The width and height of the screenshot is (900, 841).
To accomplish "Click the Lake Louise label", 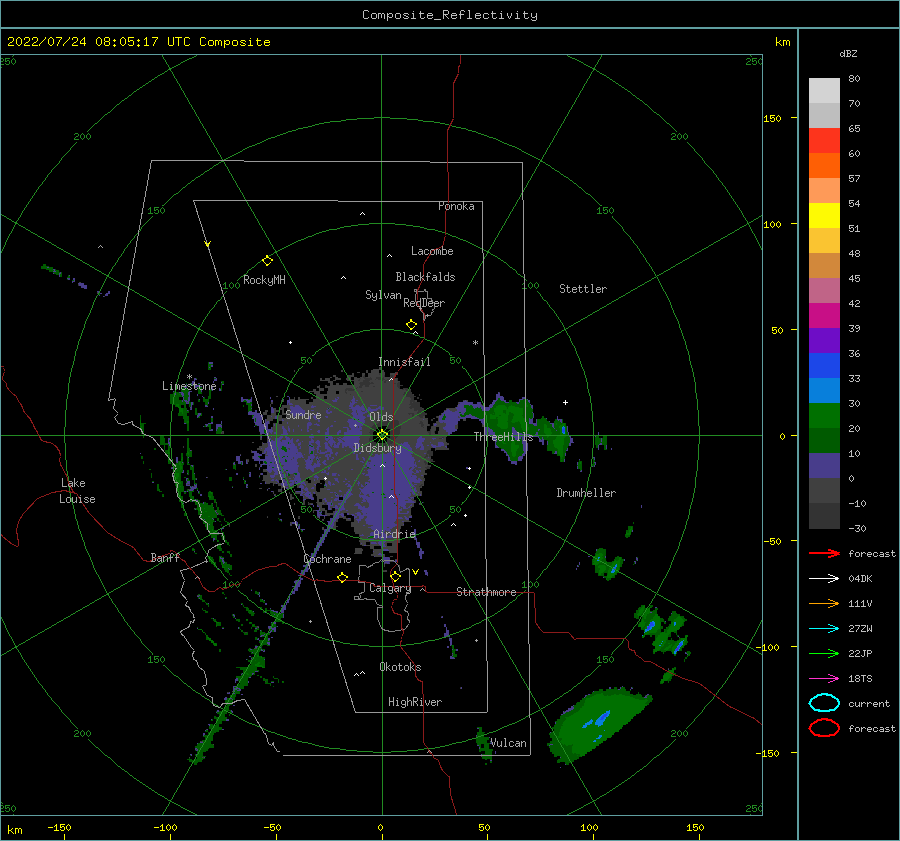I will click(78, 491).
